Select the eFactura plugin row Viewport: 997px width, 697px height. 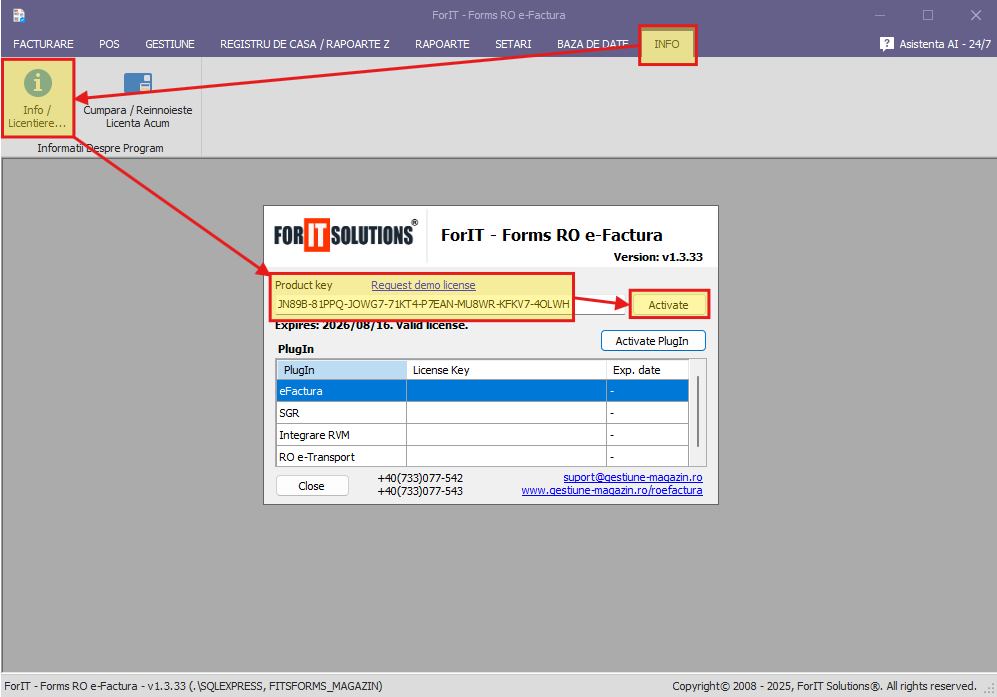coord(482,391)
